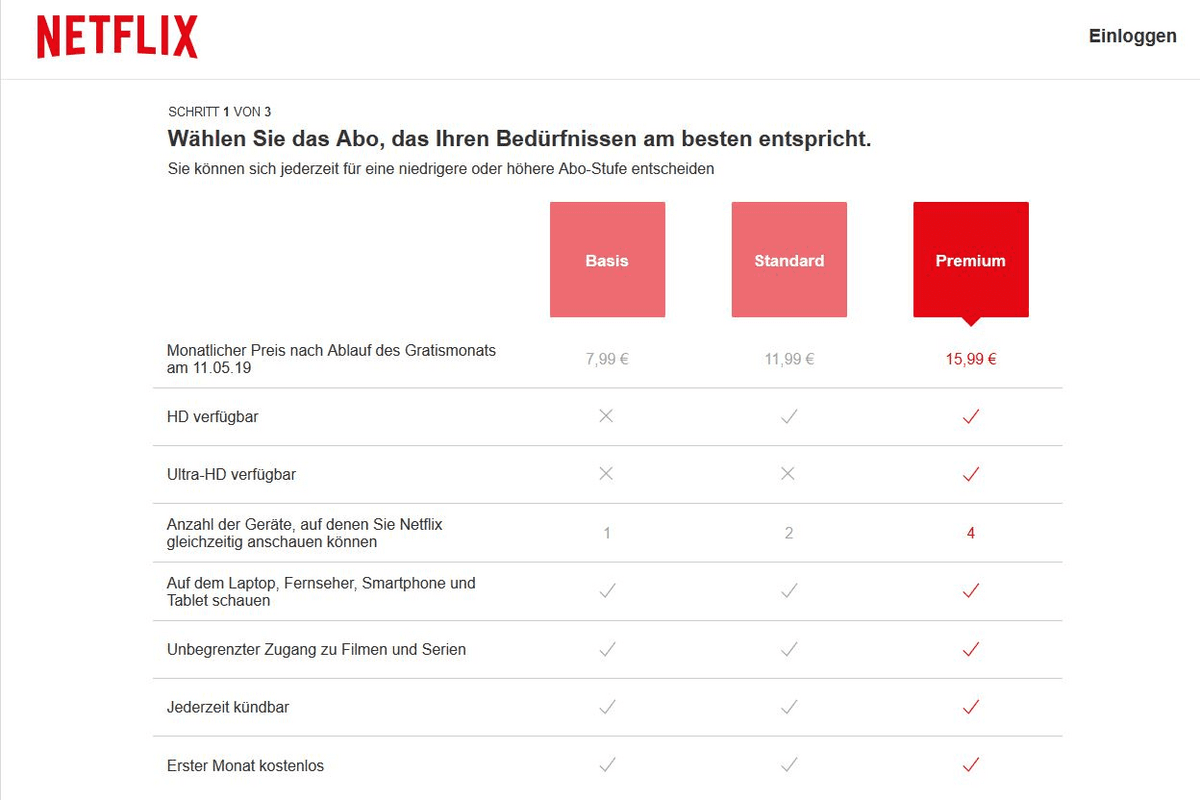Click the 7,99 € Basis price
Image resolution: width=1200 pixels, height=800 pixels.
click(607, 359)
